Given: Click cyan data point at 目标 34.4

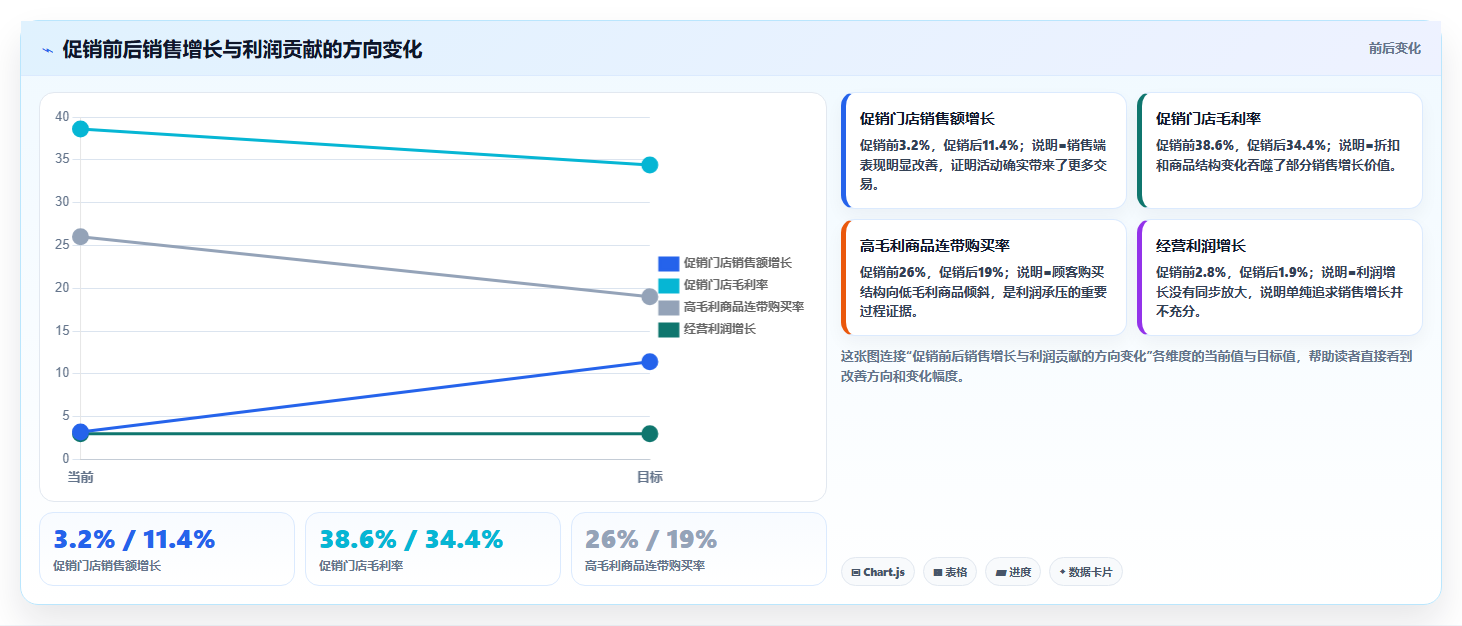Looking at the screenshot, I should click(649, 165).
